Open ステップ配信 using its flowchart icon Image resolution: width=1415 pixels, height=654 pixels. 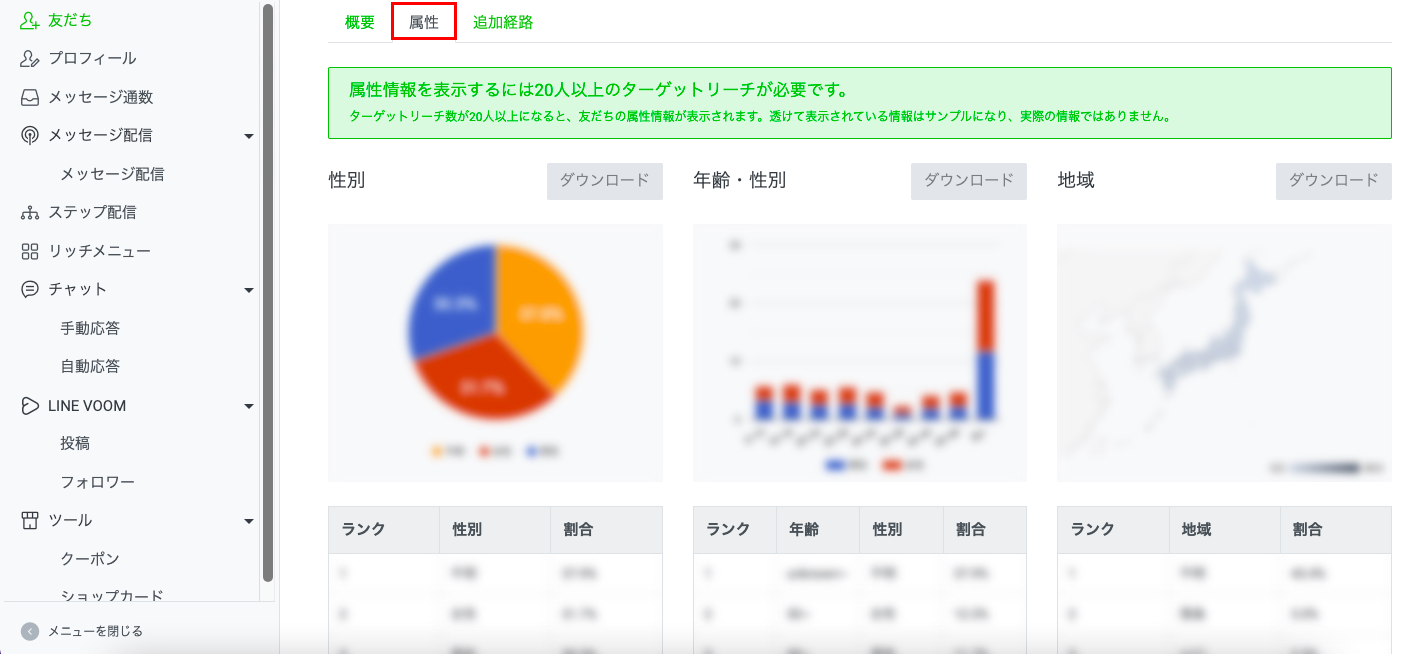(x=29, y=212)
